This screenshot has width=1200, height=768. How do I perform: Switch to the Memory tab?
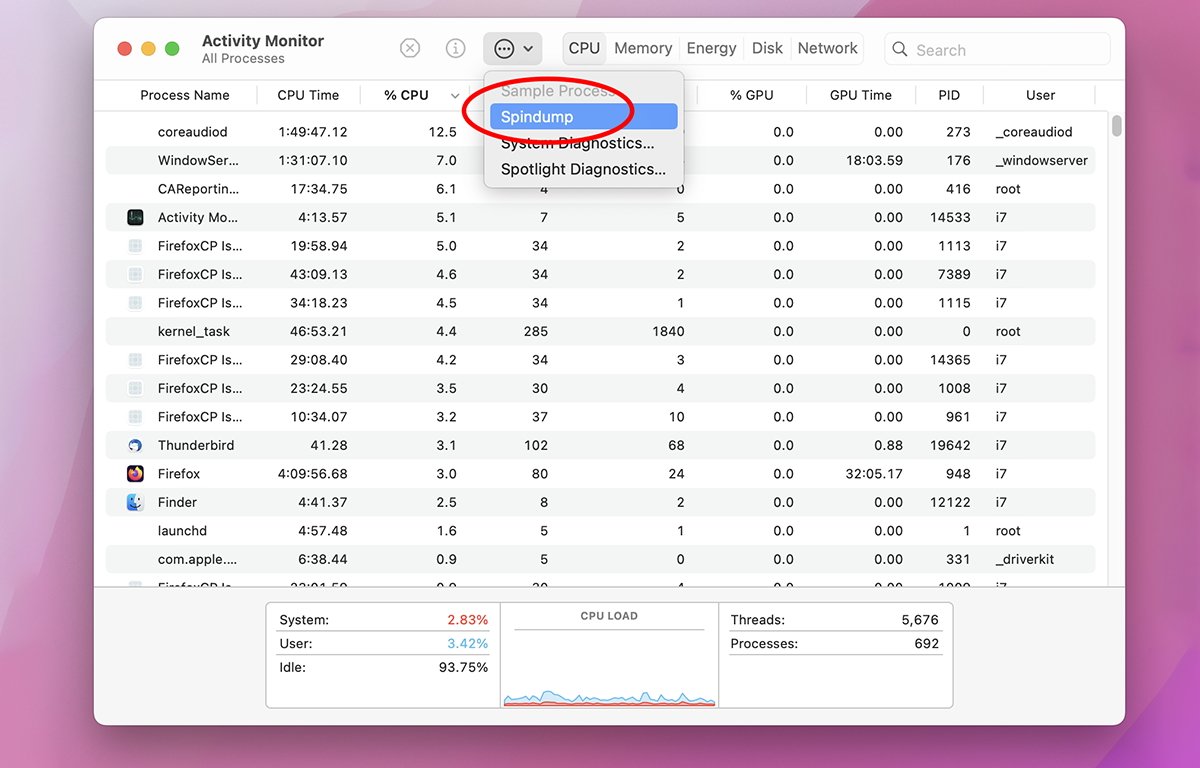tap(643, 48)
